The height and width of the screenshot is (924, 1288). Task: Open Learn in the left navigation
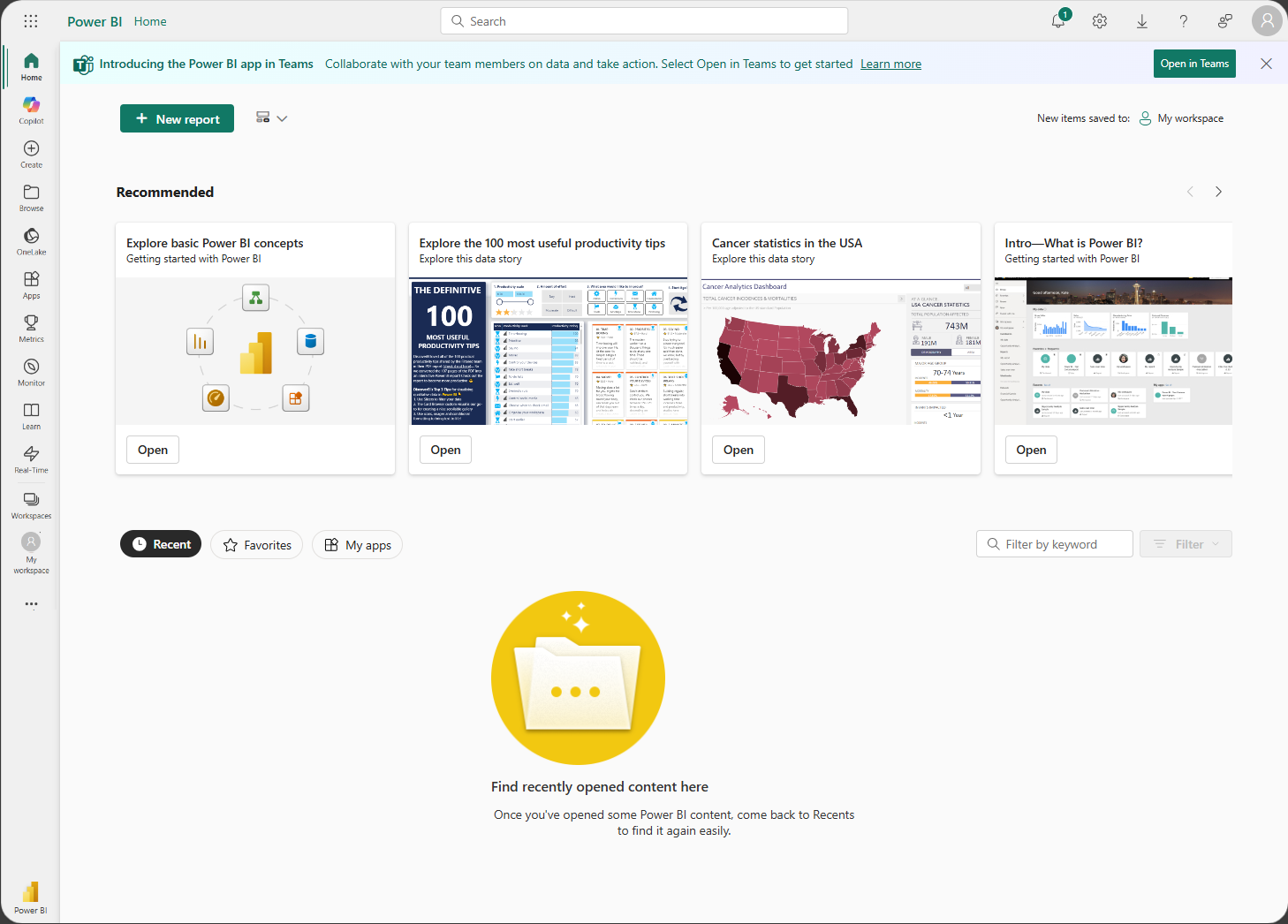31,415
